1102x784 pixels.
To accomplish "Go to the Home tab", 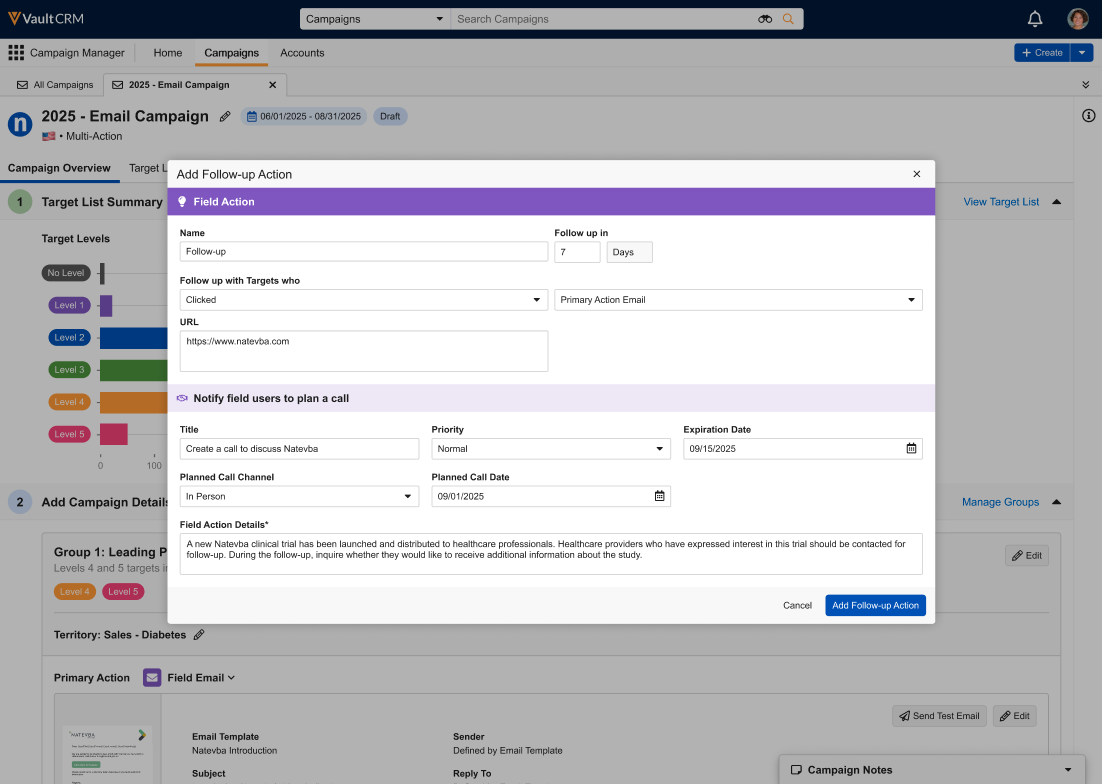I will click(168, 53).
